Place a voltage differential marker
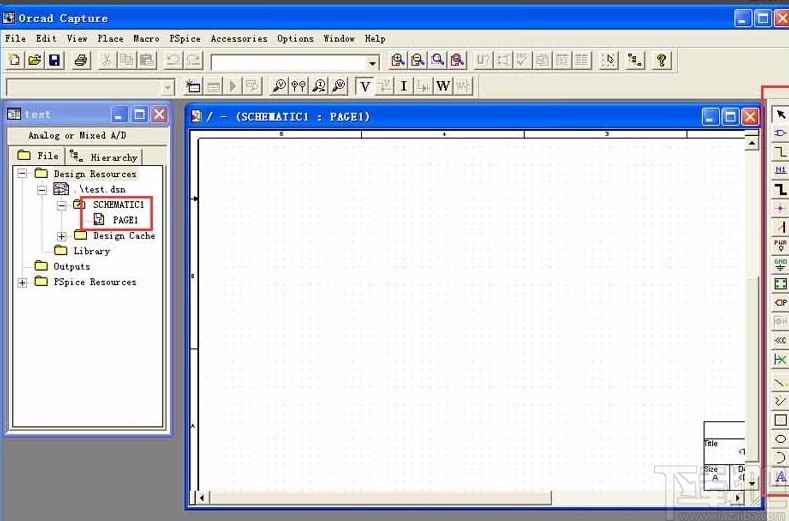The width and height of the screenshot is (789, 521). (299, 87)
